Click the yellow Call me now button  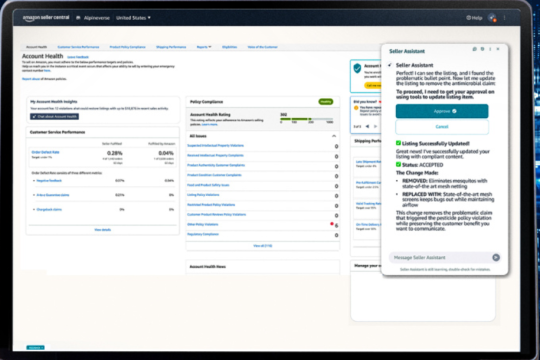(373, 85)
